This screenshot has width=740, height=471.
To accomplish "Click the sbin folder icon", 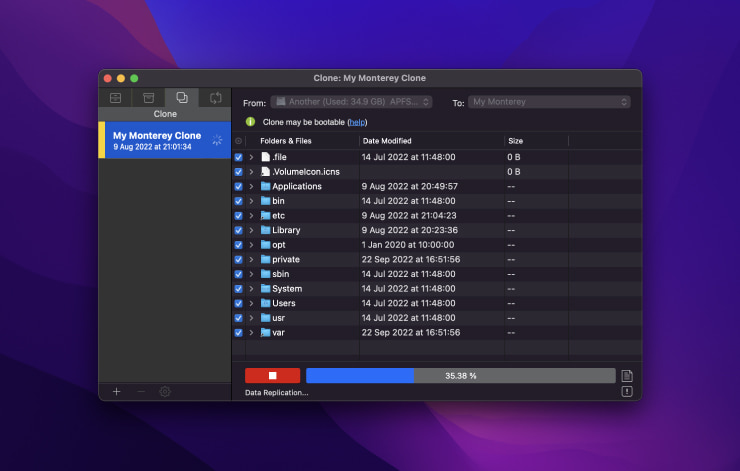I will (265, 274).
